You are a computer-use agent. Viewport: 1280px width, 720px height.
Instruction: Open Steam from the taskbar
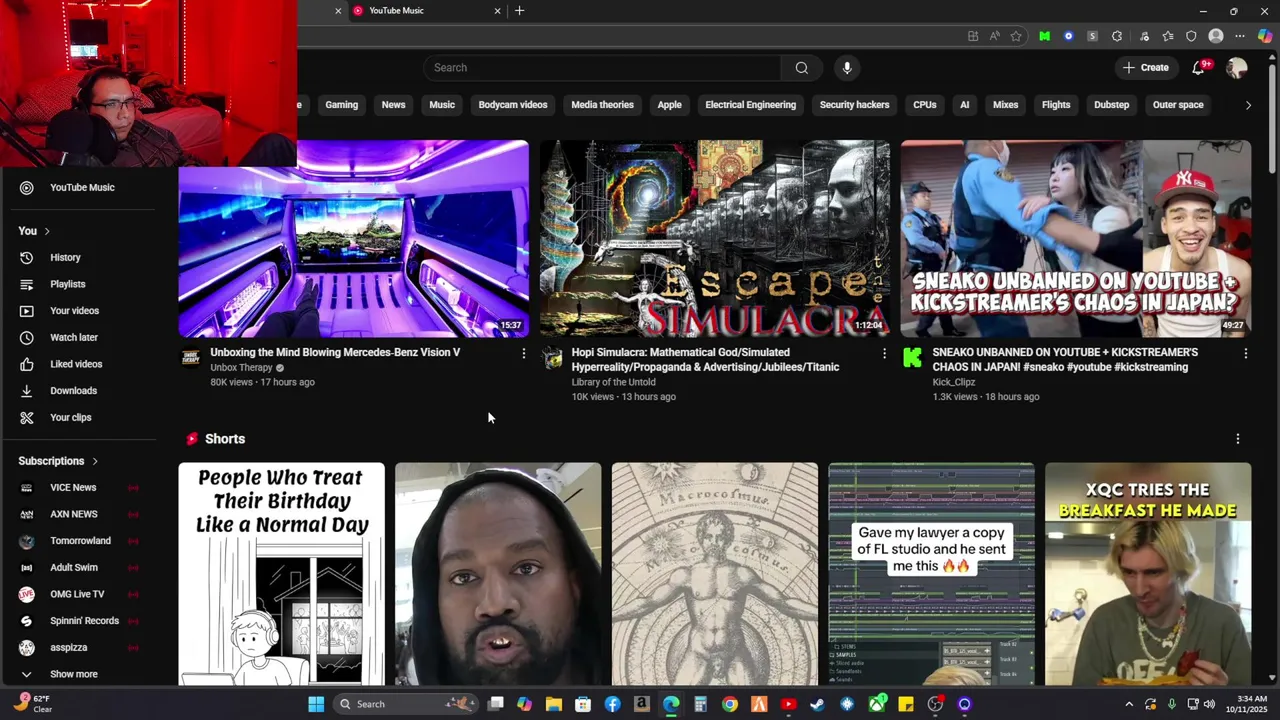pyautogui.click(x=817, y=704)
